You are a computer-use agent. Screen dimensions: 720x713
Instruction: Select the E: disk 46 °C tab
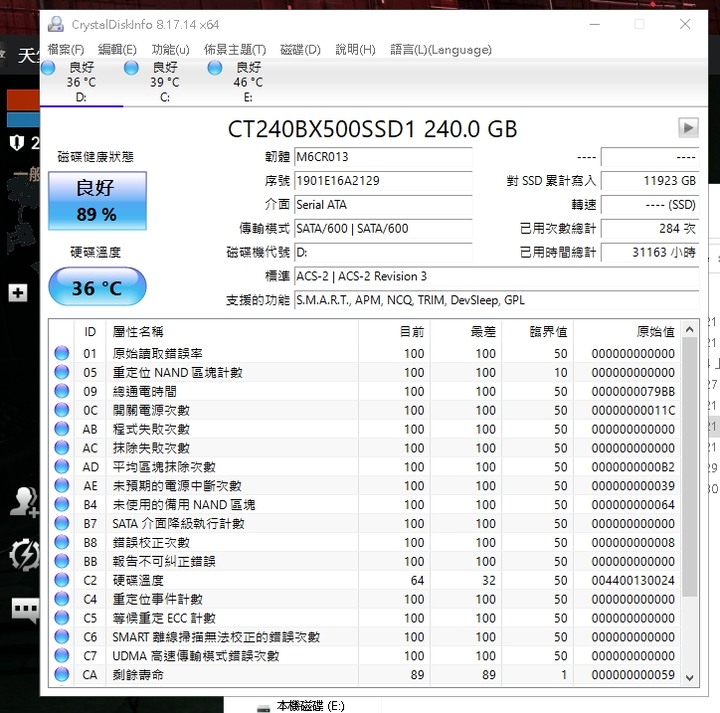(248, 82)
